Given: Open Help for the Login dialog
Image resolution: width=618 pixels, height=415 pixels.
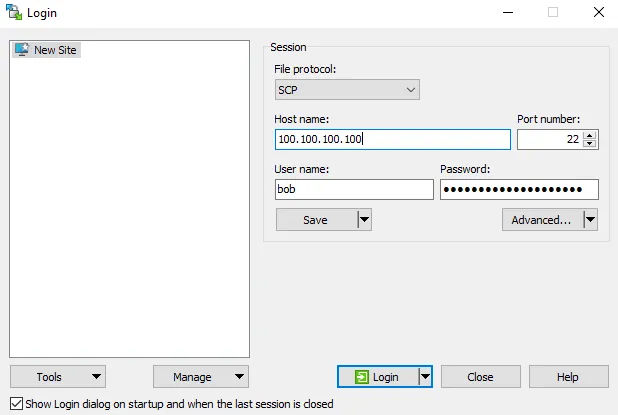Looking at the screenshot, I should (x=568, y=377).
